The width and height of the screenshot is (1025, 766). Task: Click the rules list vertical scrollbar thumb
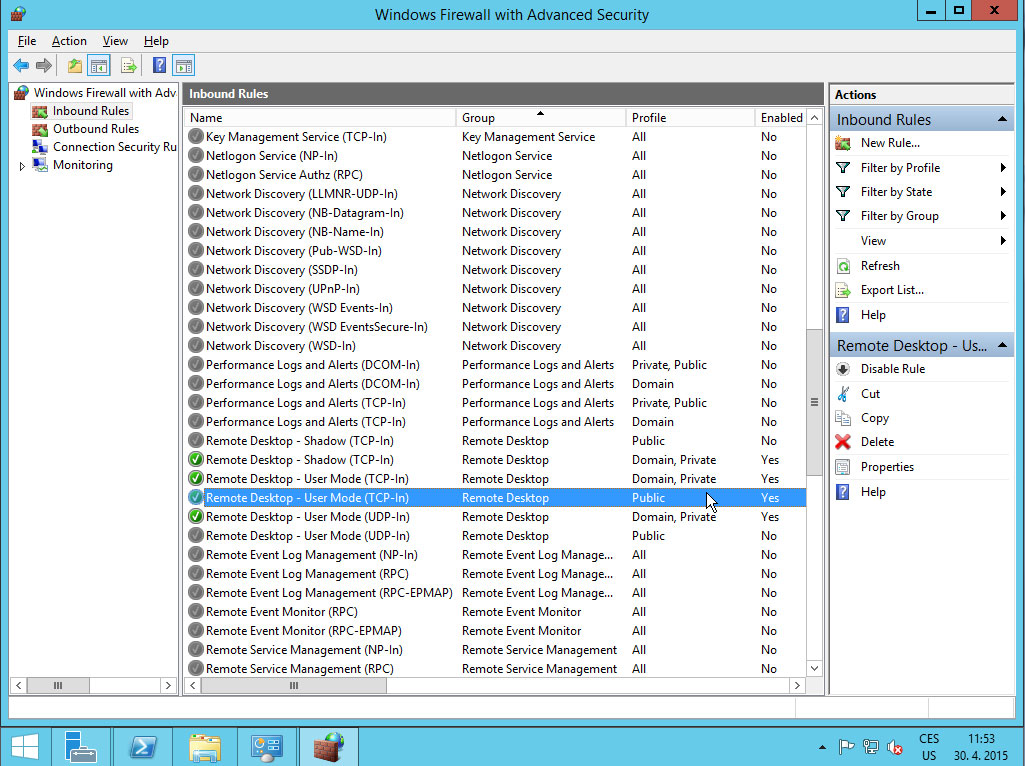coord(814,402)
